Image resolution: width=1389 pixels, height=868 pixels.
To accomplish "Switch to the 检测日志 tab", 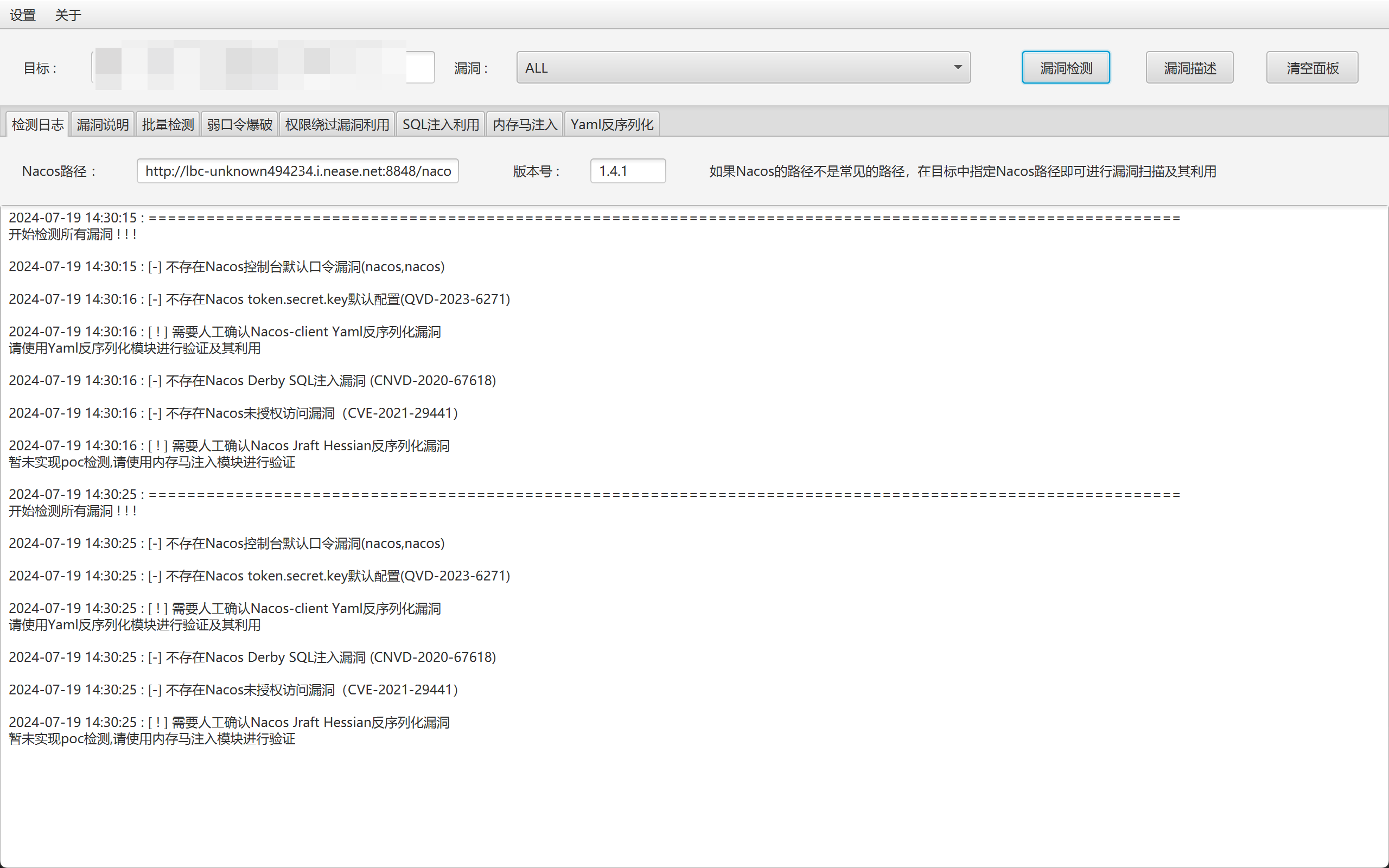I will pyautogui.click(x=38, y=125).
